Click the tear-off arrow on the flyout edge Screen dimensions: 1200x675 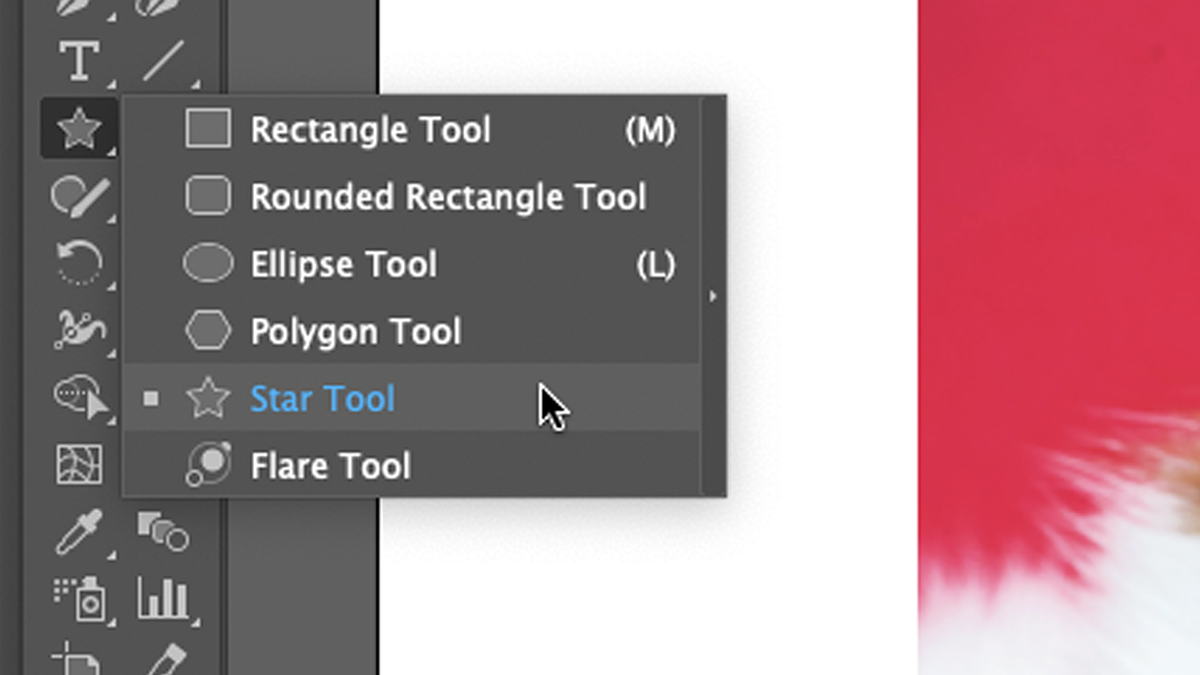[x=712, y=296]
